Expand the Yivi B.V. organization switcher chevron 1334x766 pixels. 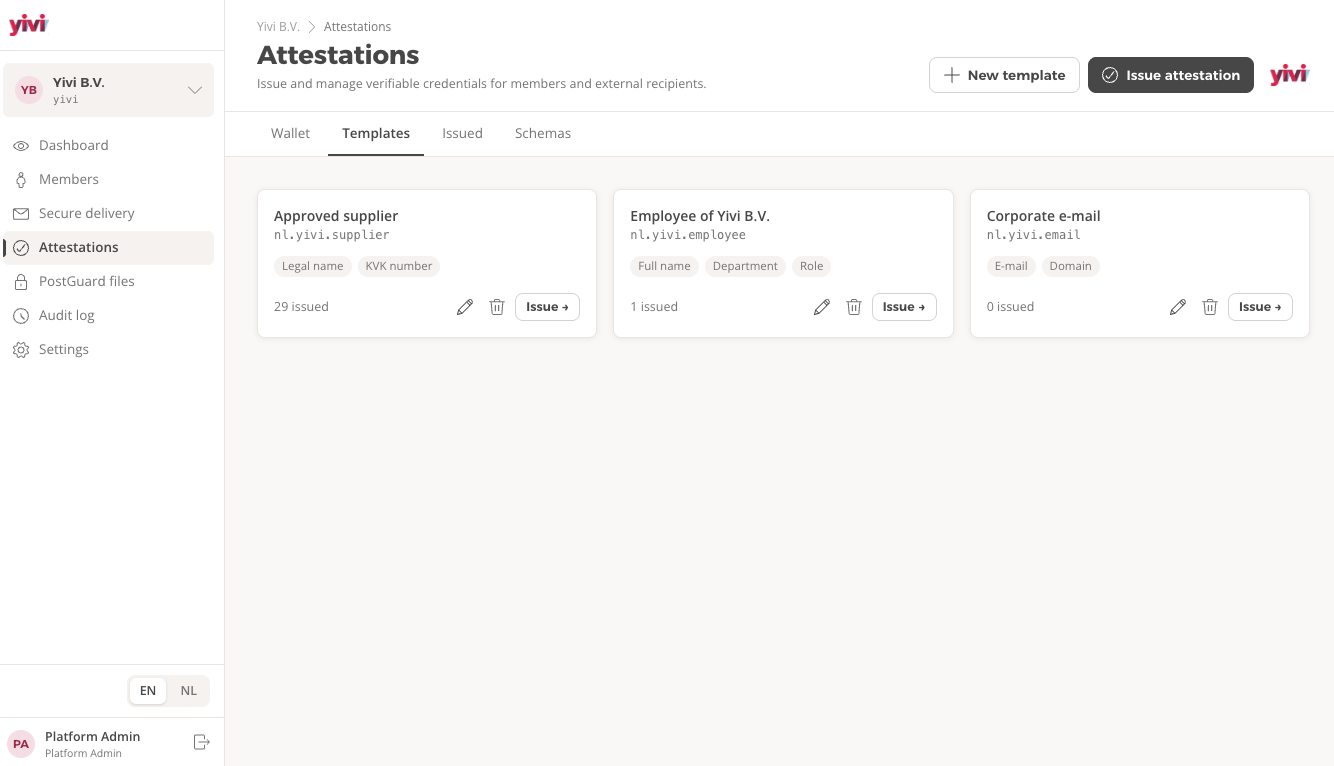pyautogui.click(x=196, y=90)
